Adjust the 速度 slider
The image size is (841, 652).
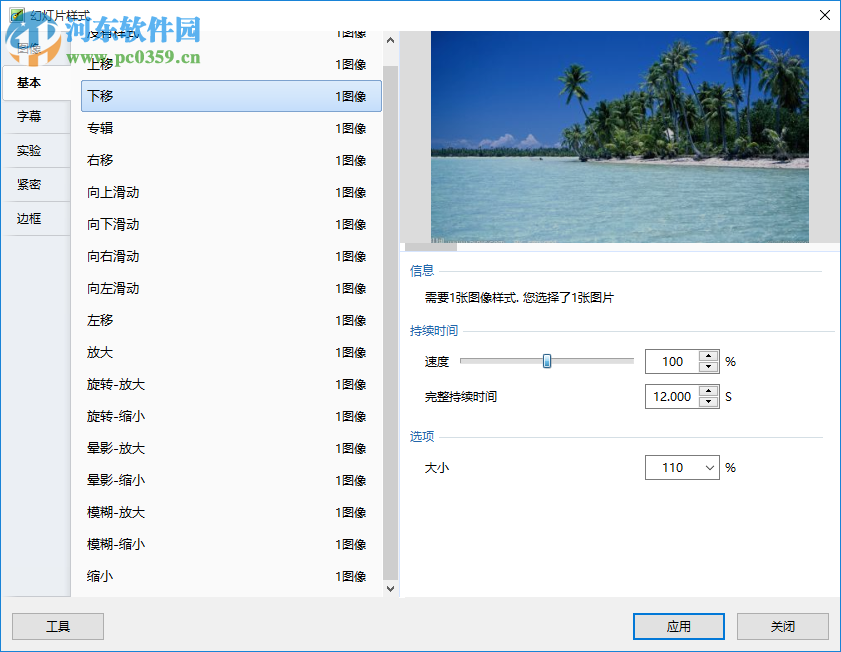click(x=546, y=361)
